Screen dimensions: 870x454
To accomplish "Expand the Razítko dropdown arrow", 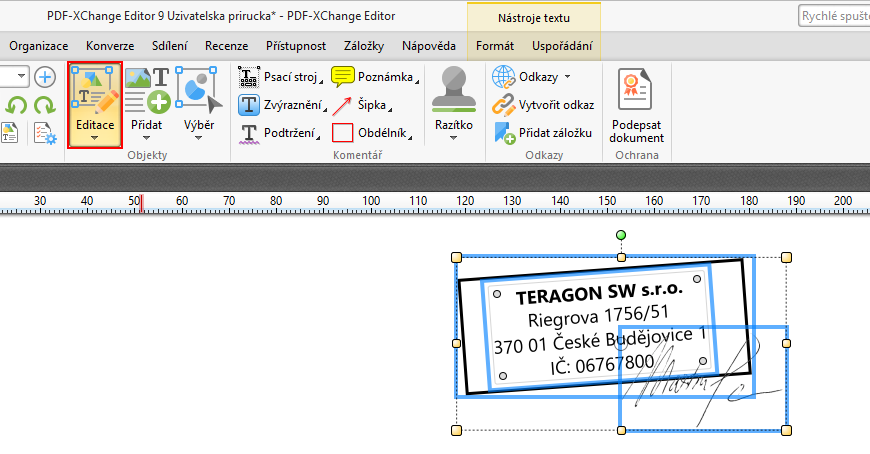I will point(453,138).
